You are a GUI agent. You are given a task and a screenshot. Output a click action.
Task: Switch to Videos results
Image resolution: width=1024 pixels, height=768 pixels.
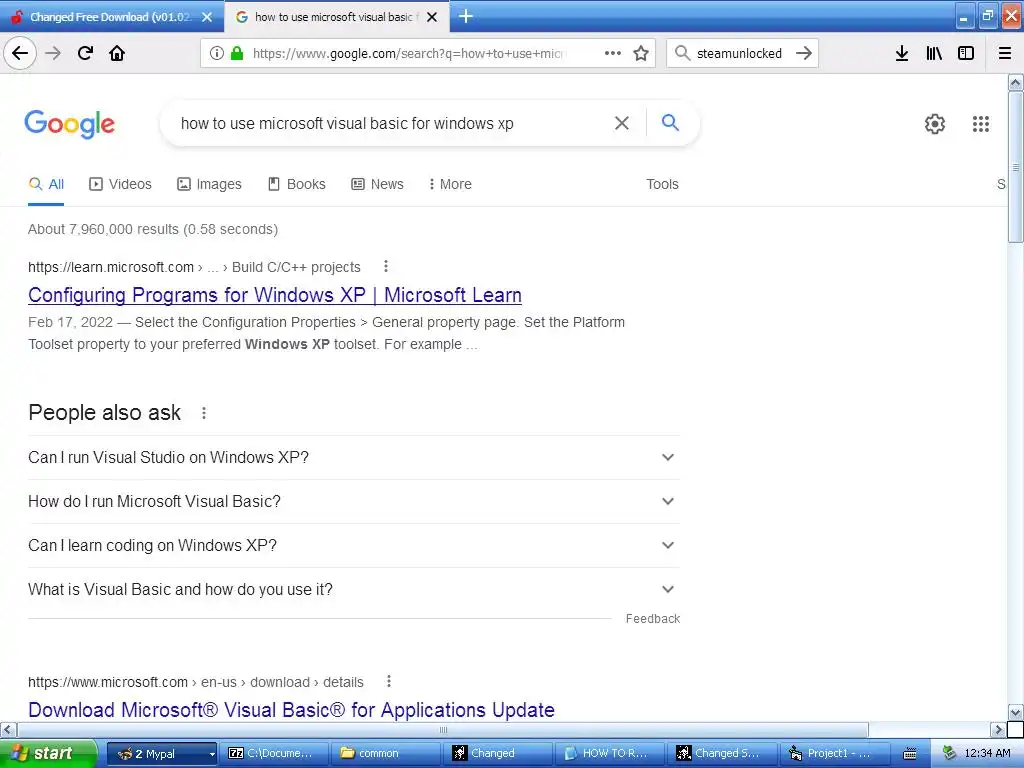120,184
